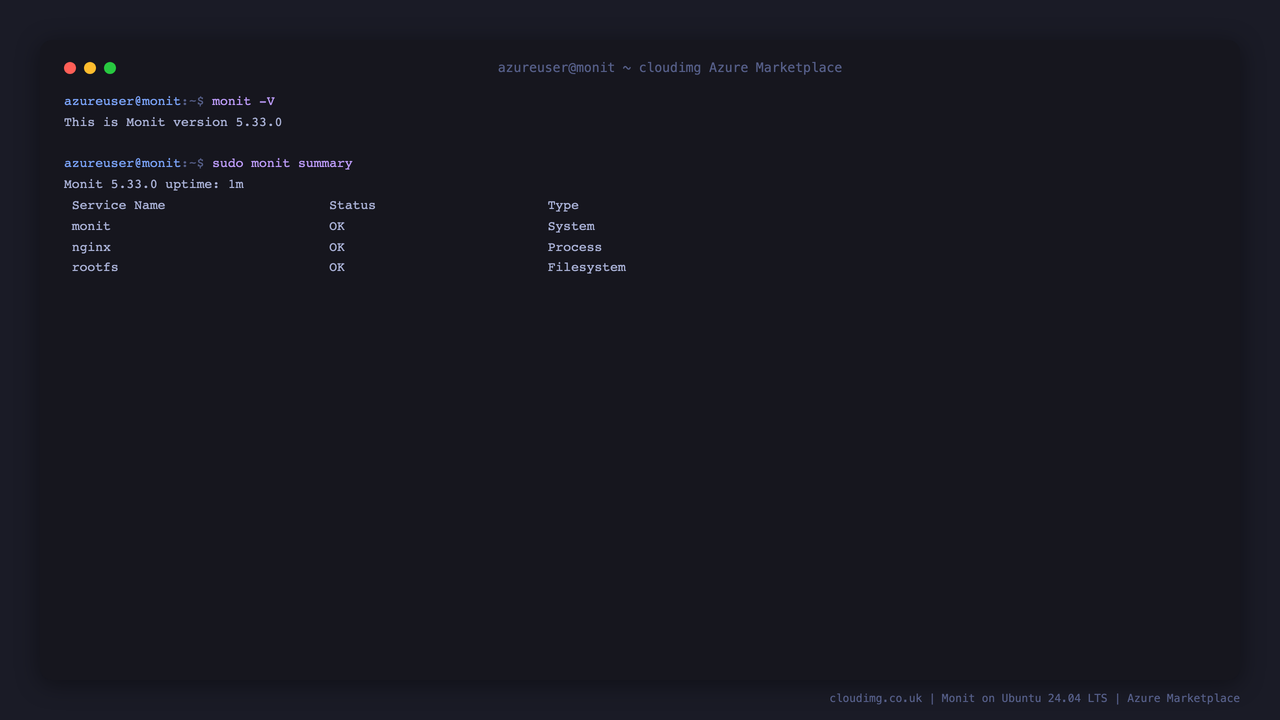Click the 'Status' column header
This screenshot has height=720, width=1280.
(352, 206)
